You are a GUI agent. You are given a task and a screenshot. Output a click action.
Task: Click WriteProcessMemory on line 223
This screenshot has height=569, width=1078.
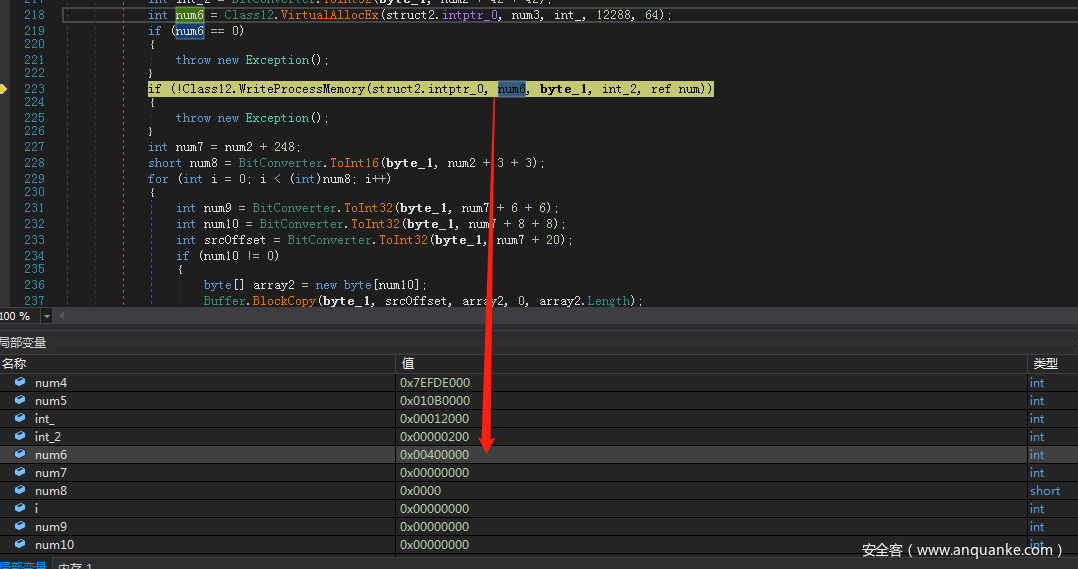(x=302, y=89)
